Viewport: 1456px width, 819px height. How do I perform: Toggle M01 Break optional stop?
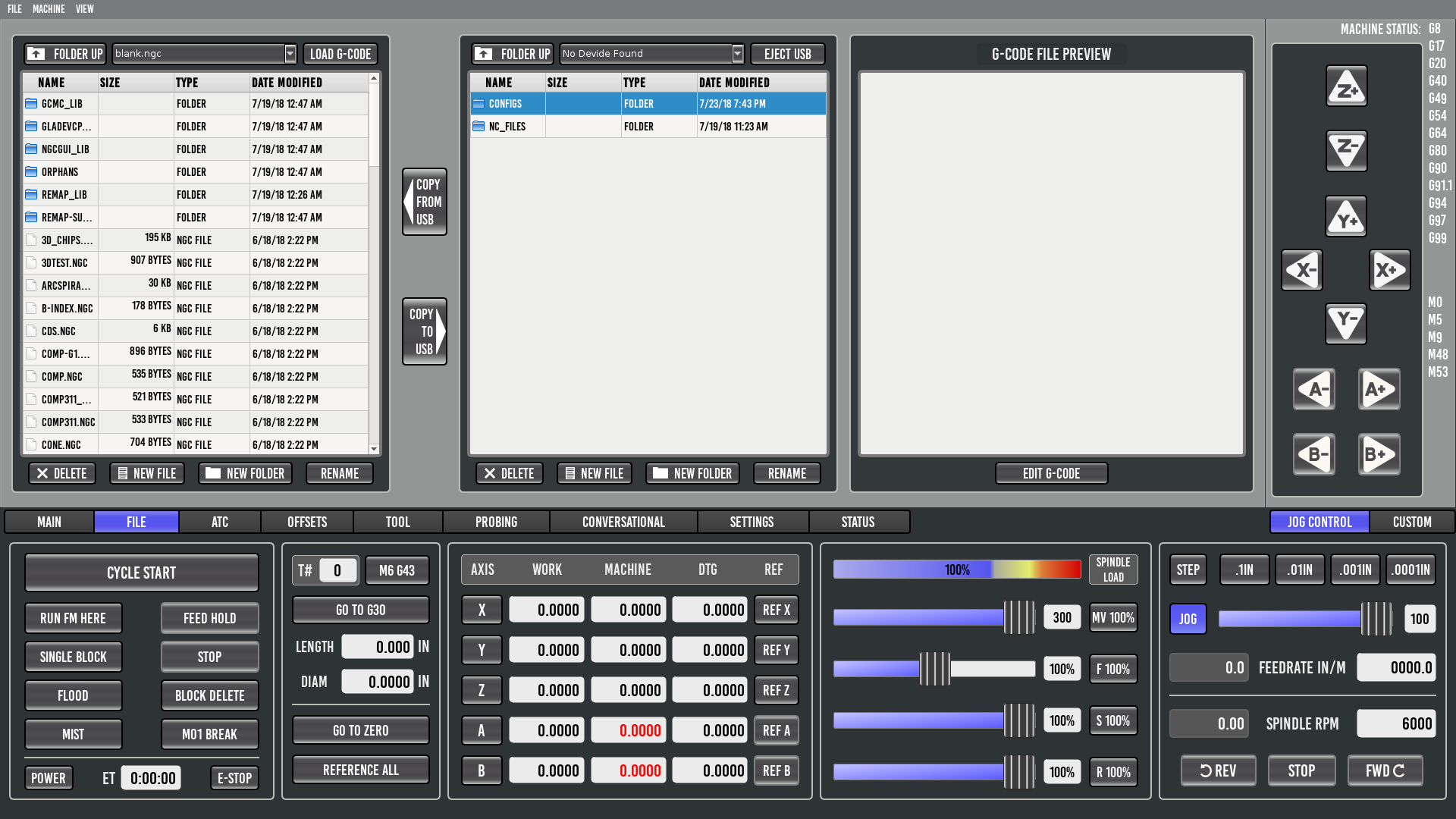[x=210, y=734]
